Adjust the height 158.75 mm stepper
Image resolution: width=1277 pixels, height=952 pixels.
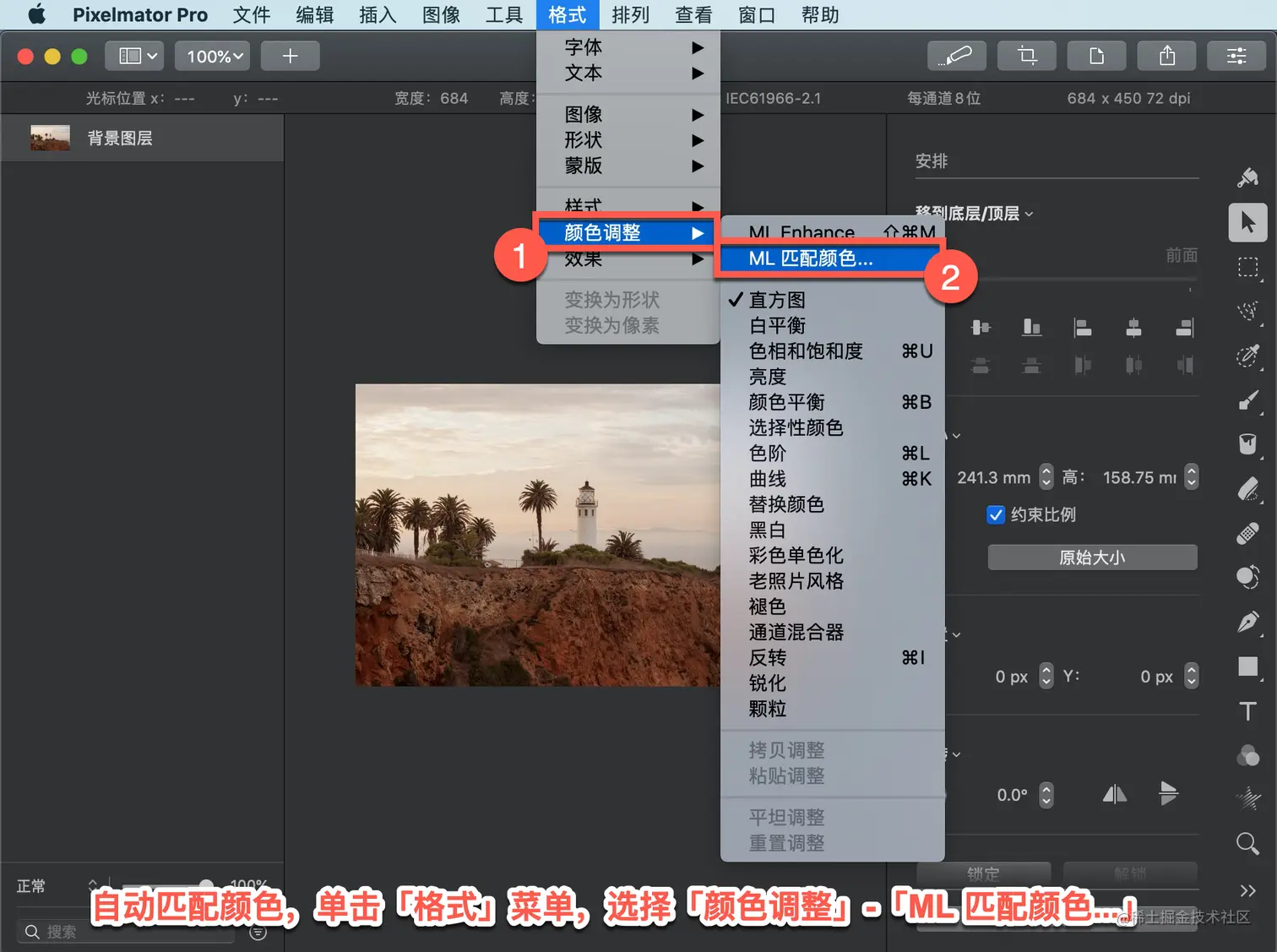tap(1191, 477)
